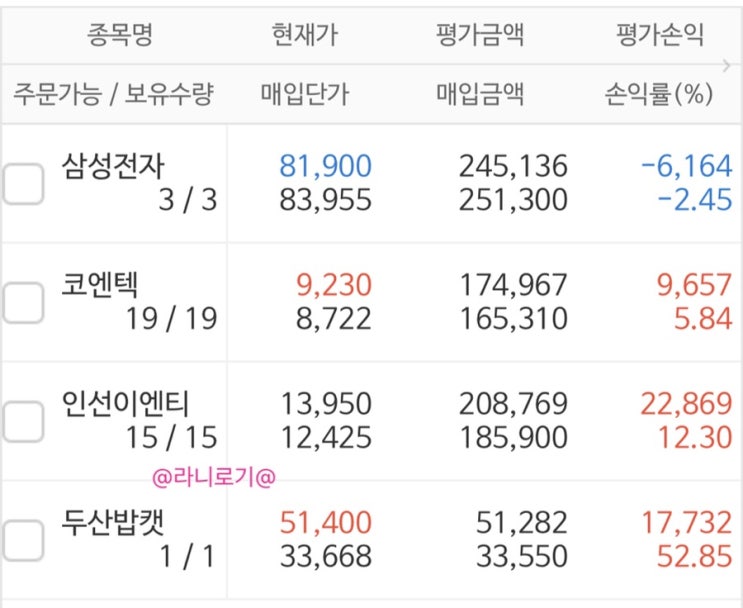This screenshot has width=743, height=608.
Task: Click the 평가금액 column header
Action: click(481, 36)
